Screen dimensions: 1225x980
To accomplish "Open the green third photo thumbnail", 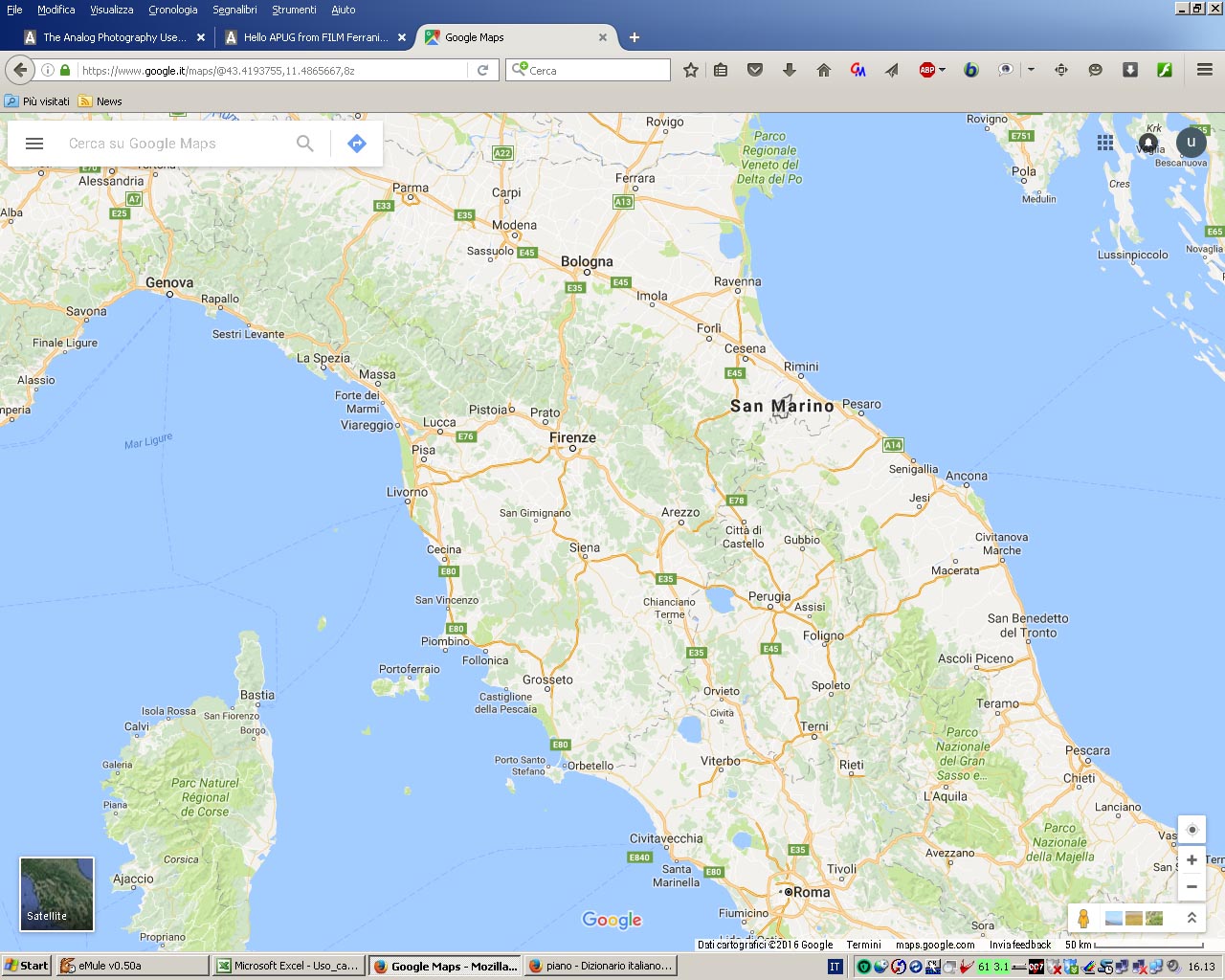I will click(x=1154, y=919).
